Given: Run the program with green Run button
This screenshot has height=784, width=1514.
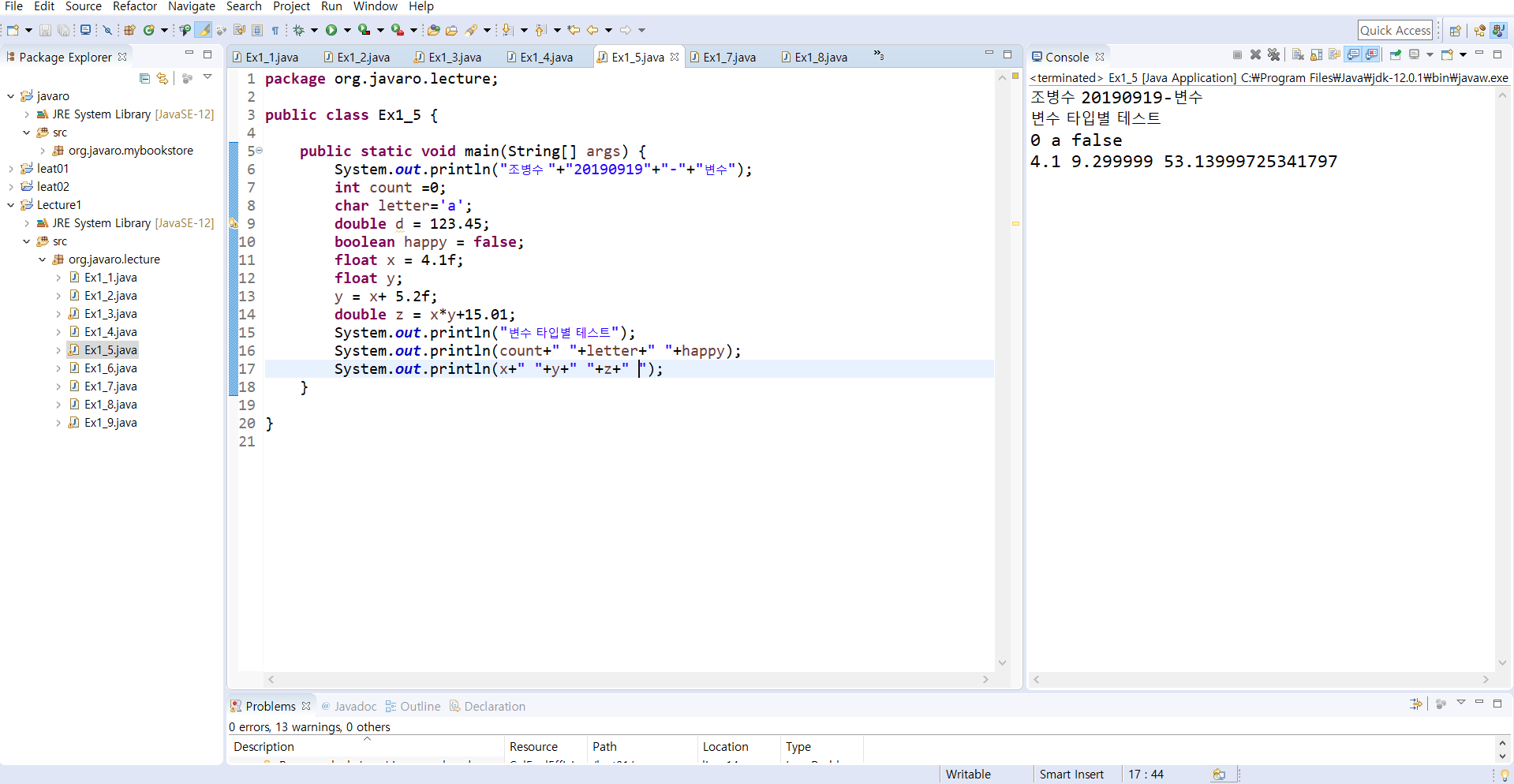Looking at the screenshot, I should coord(331,30).
